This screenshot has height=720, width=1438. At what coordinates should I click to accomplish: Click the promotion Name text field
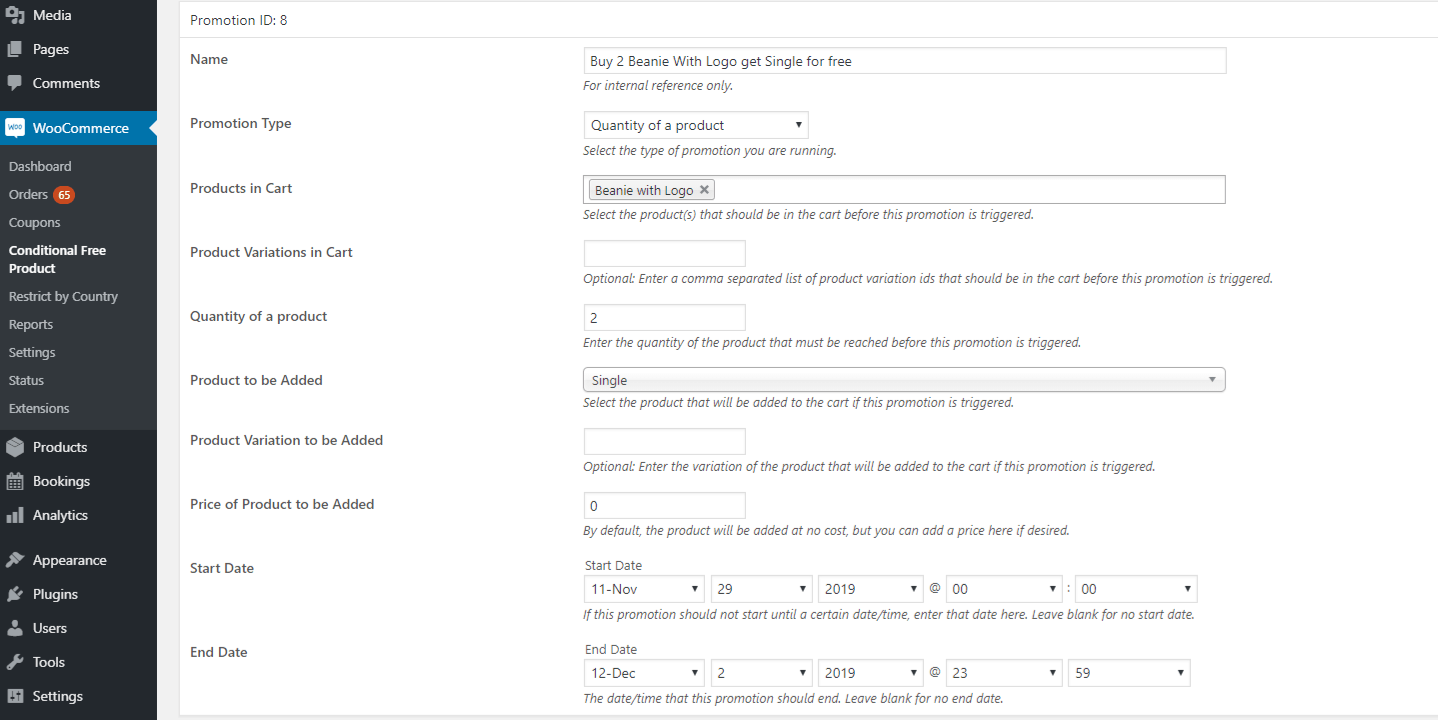pyautogui.click(x=904, y=61)
